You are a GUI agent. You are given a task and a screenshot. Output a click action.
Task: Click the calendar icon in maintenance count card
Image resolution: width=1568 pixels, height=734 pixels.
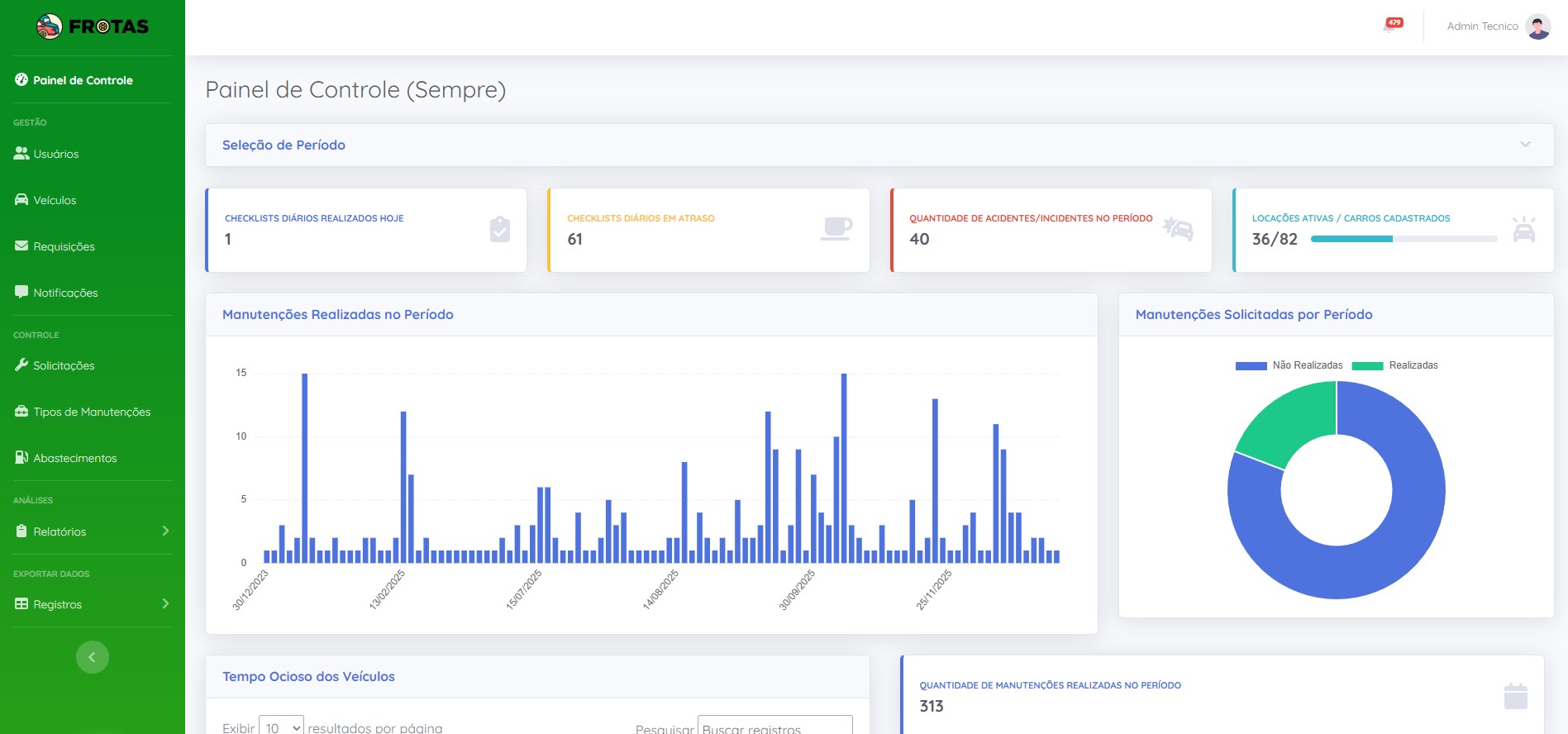pos(1515,697)
